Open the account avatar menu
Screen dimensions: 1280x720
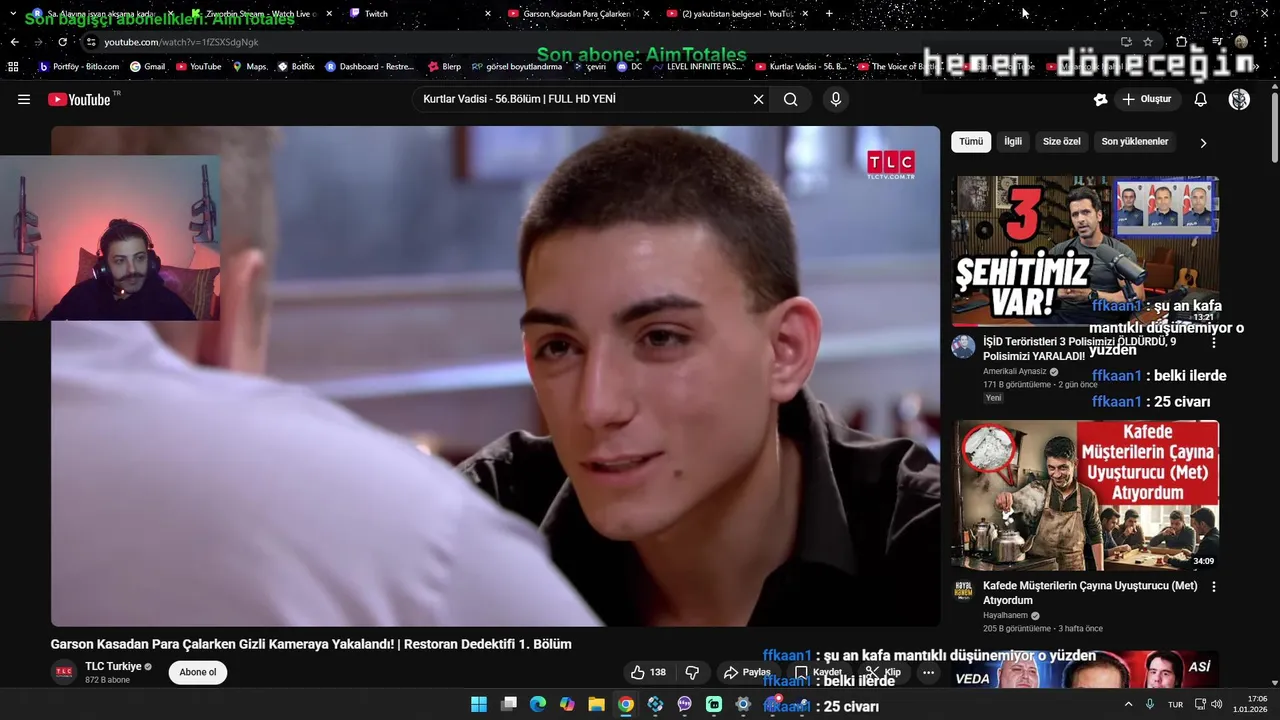[1239, 99]
